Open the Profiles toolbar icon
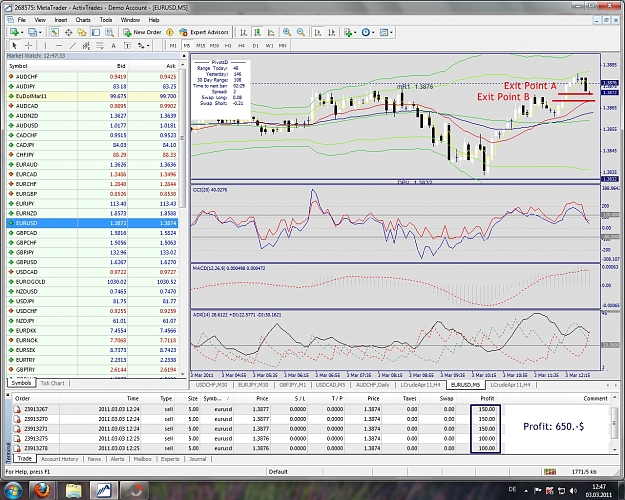Image resolution: width=625 pixels, height=500 pixels. click(x=32, y=32)
